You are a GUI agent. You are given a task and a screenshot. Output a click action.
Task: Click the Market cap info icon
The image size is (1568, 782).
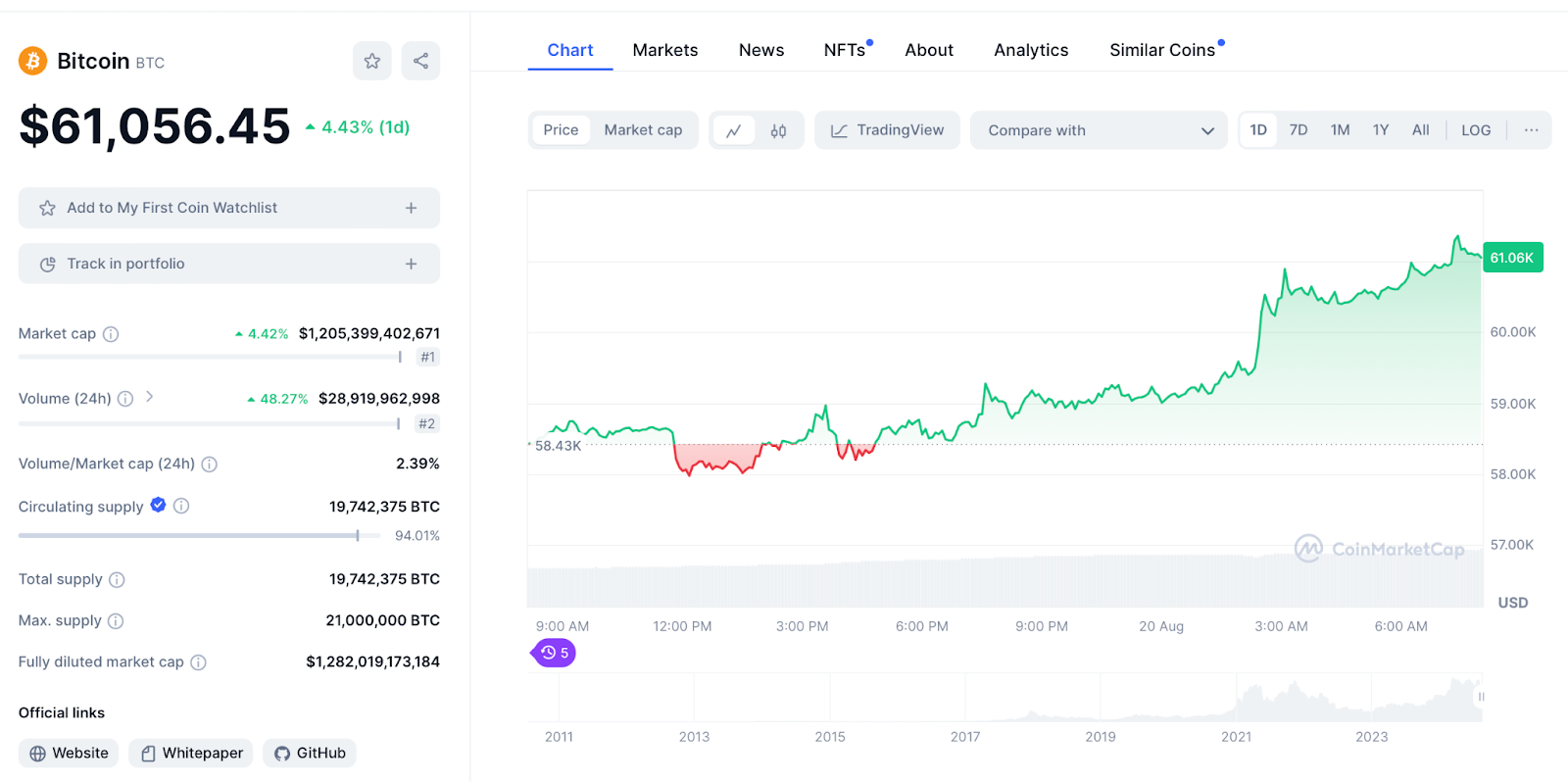[x=111, y=334]
